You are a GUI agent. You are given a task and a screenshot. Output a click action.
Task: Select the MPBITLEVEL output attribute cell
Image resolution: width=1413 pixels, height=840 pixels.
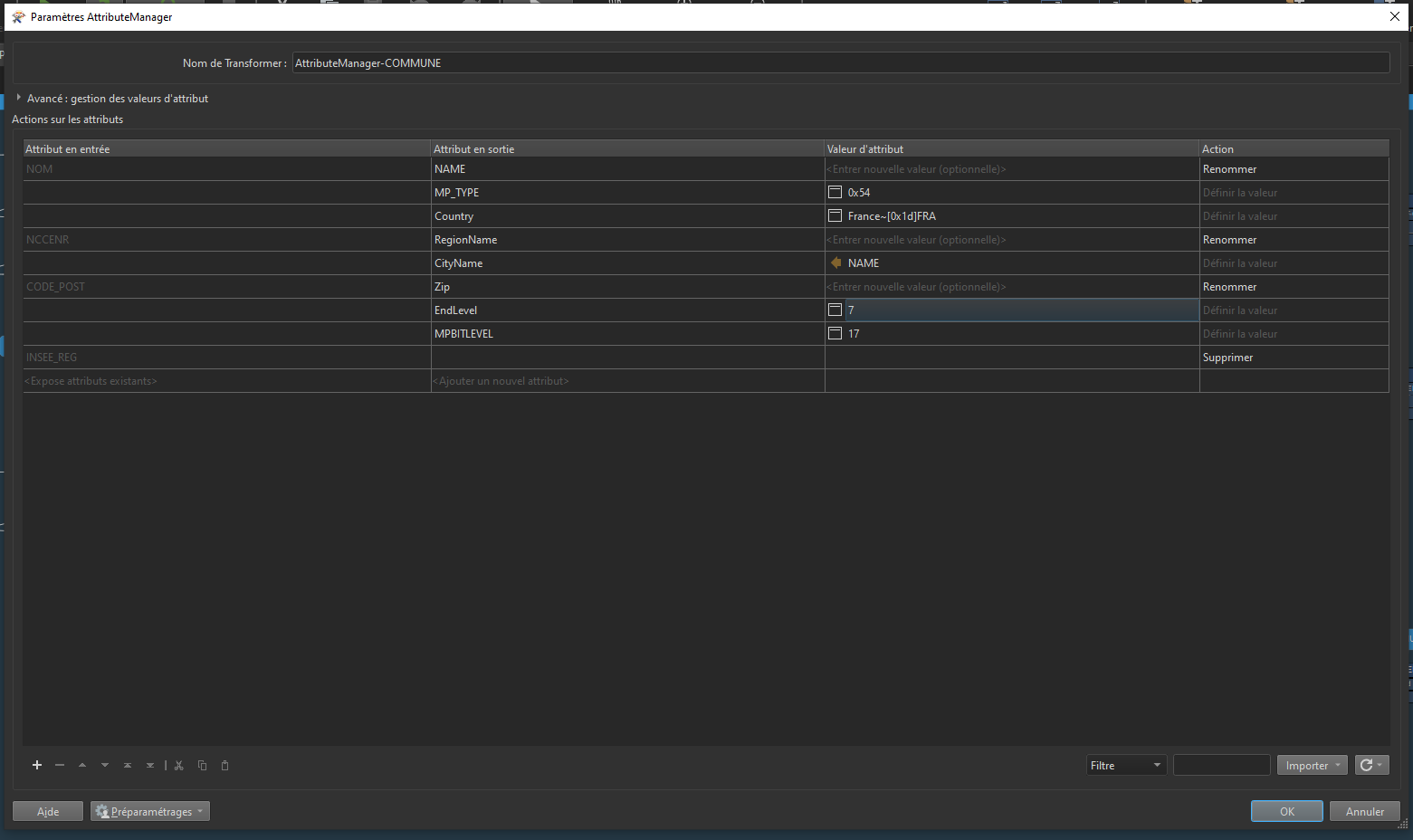pyautogui.click(x=628, y=334)
